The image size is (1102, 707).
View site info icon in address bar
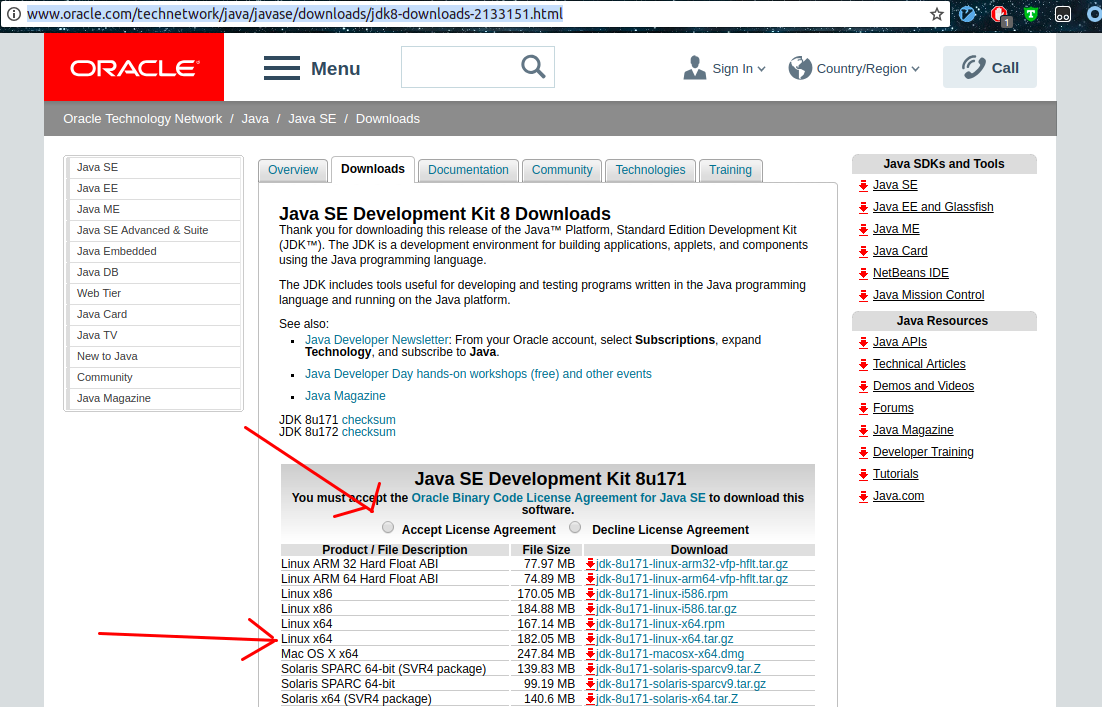[13, 14]
